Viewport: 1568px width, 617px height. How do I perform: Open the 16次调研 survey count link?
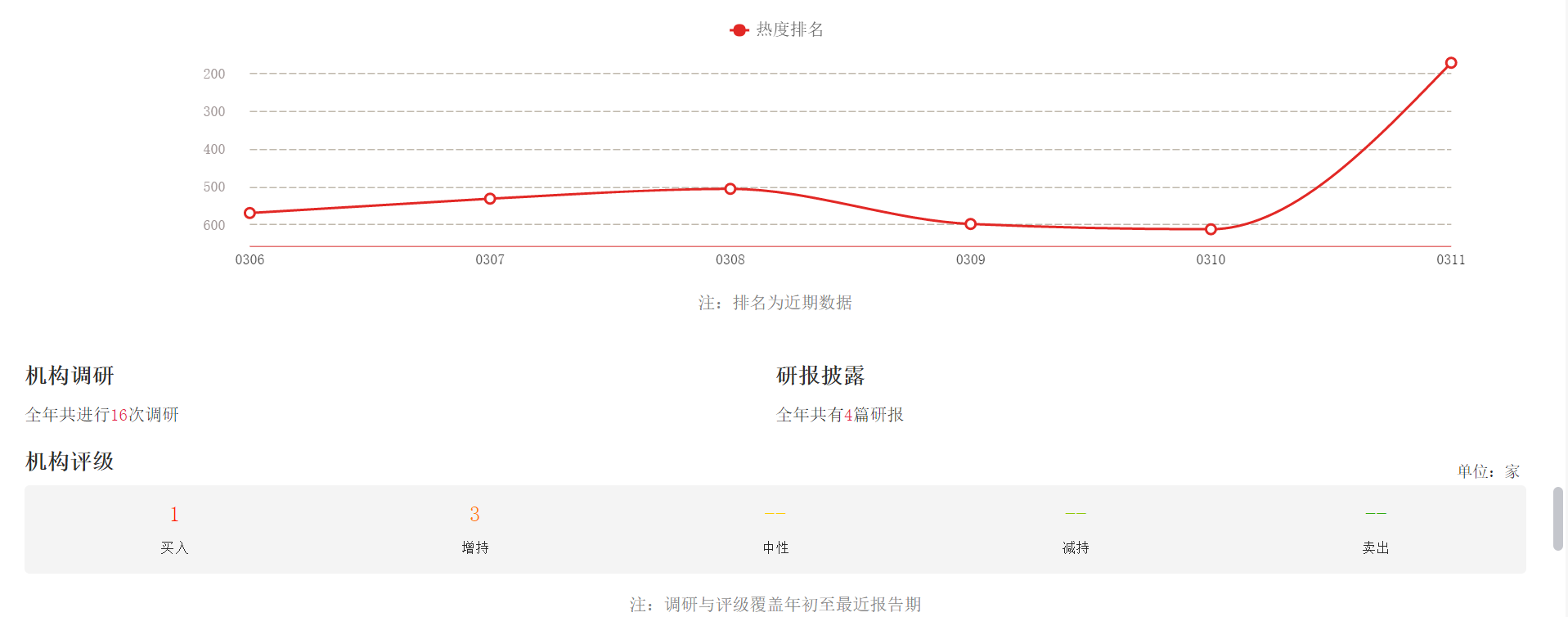point(119,415)
